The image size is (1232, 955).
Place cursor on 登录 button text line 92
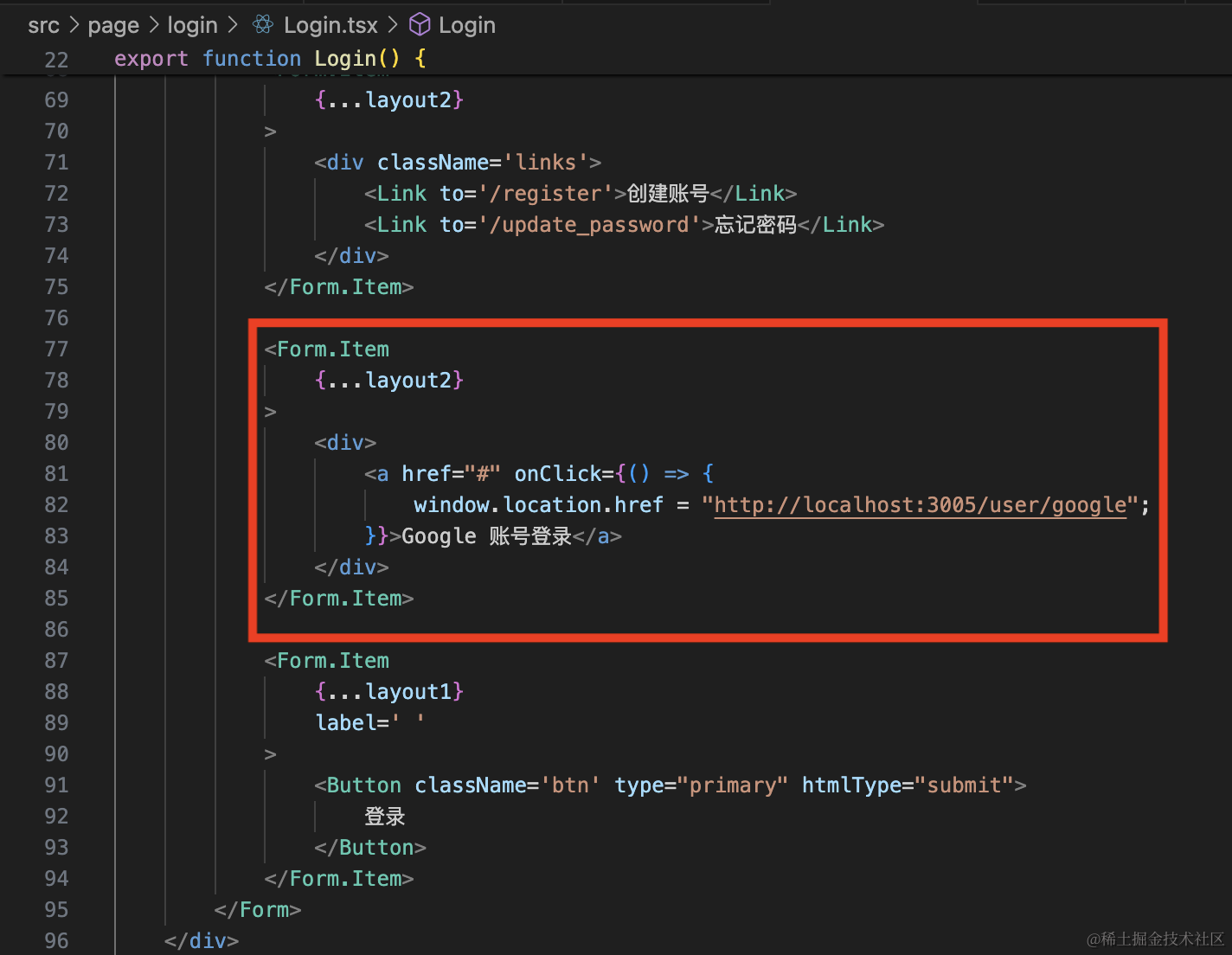(384, 816)
